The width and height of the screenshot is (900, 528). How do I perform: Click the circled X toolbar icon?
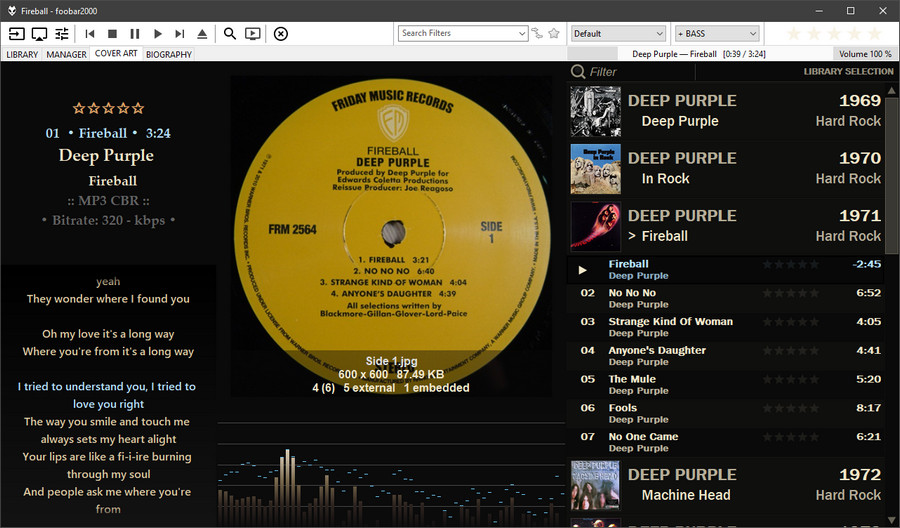pos(281,34)
